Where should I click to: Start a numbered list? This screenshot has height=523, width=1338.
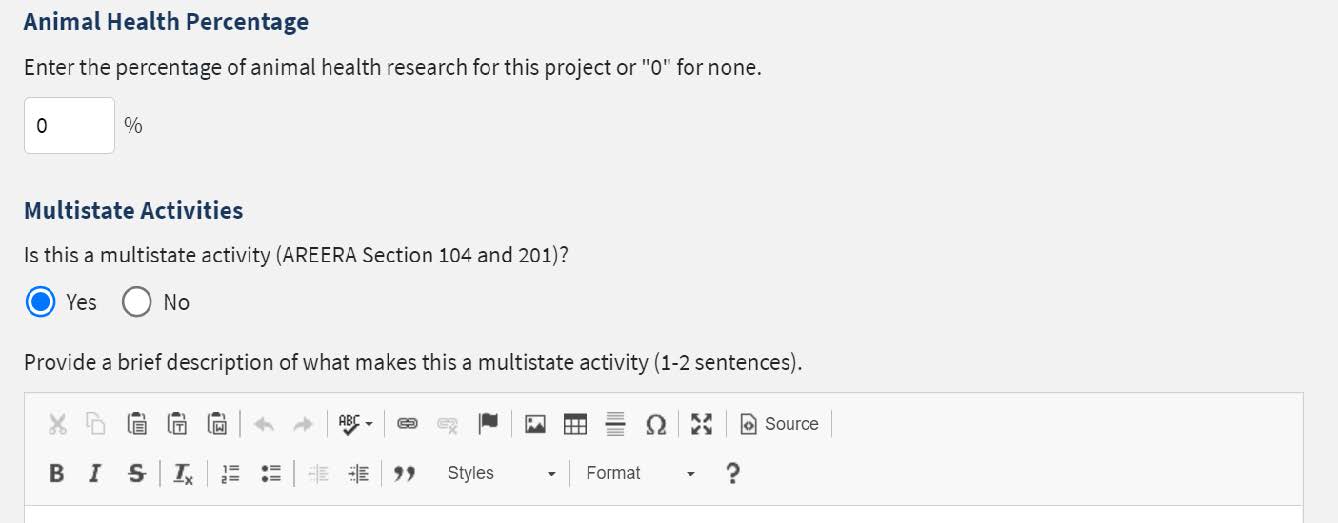[230, 473]
